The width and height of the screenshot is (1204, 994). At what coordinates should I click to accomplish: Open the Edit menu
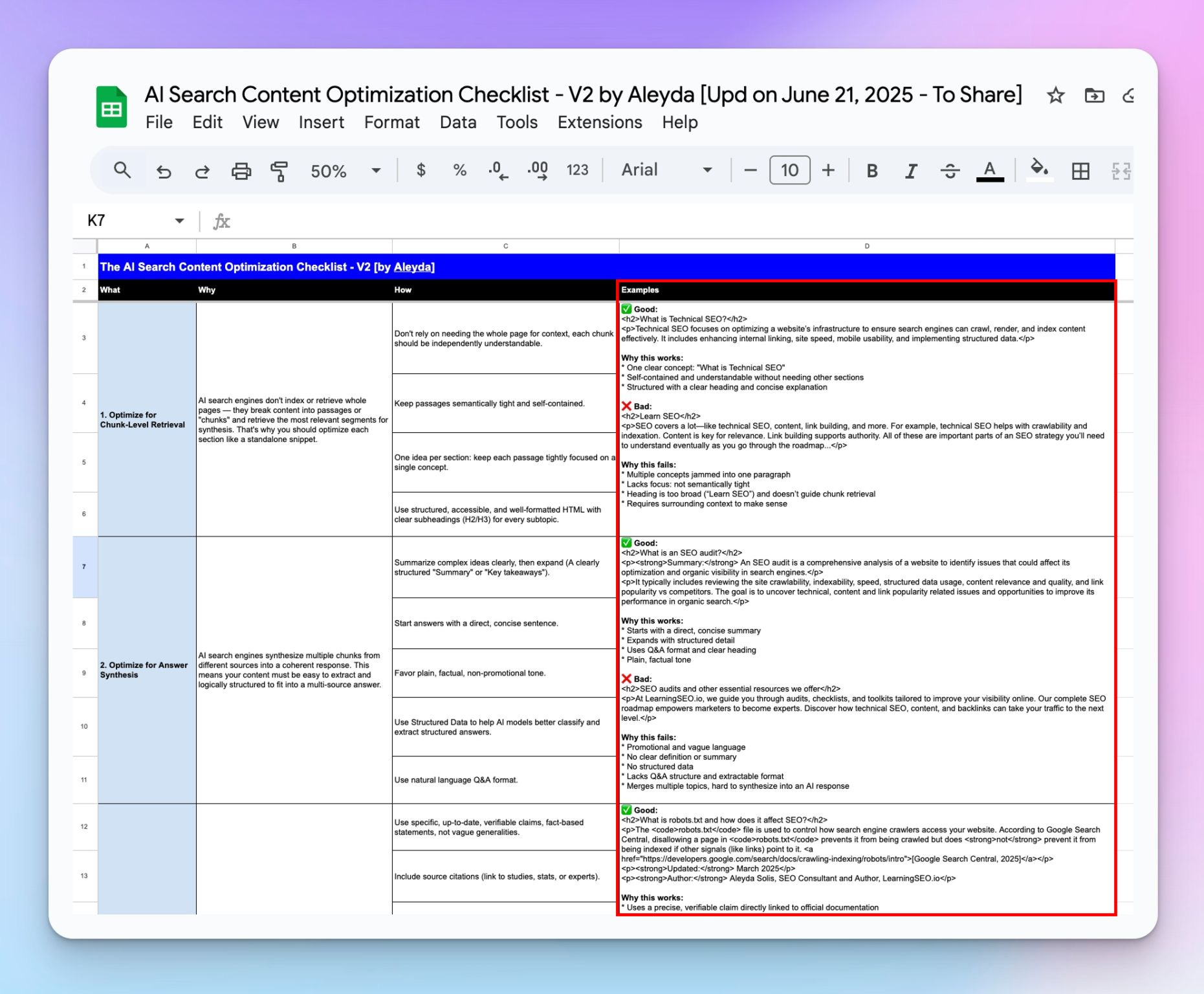207,122
